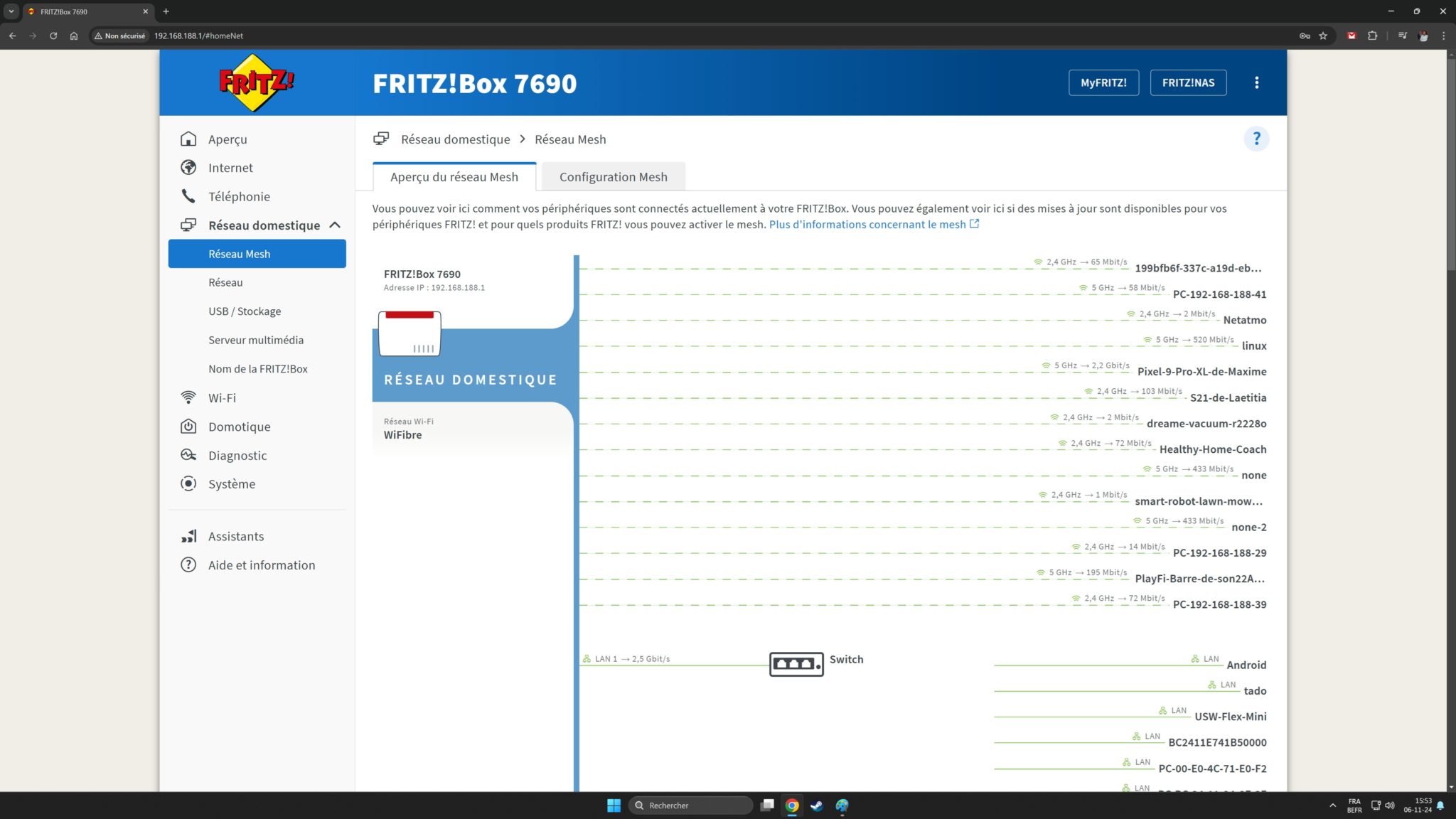Bookmark this page with the star icon

pos(1323,36)
